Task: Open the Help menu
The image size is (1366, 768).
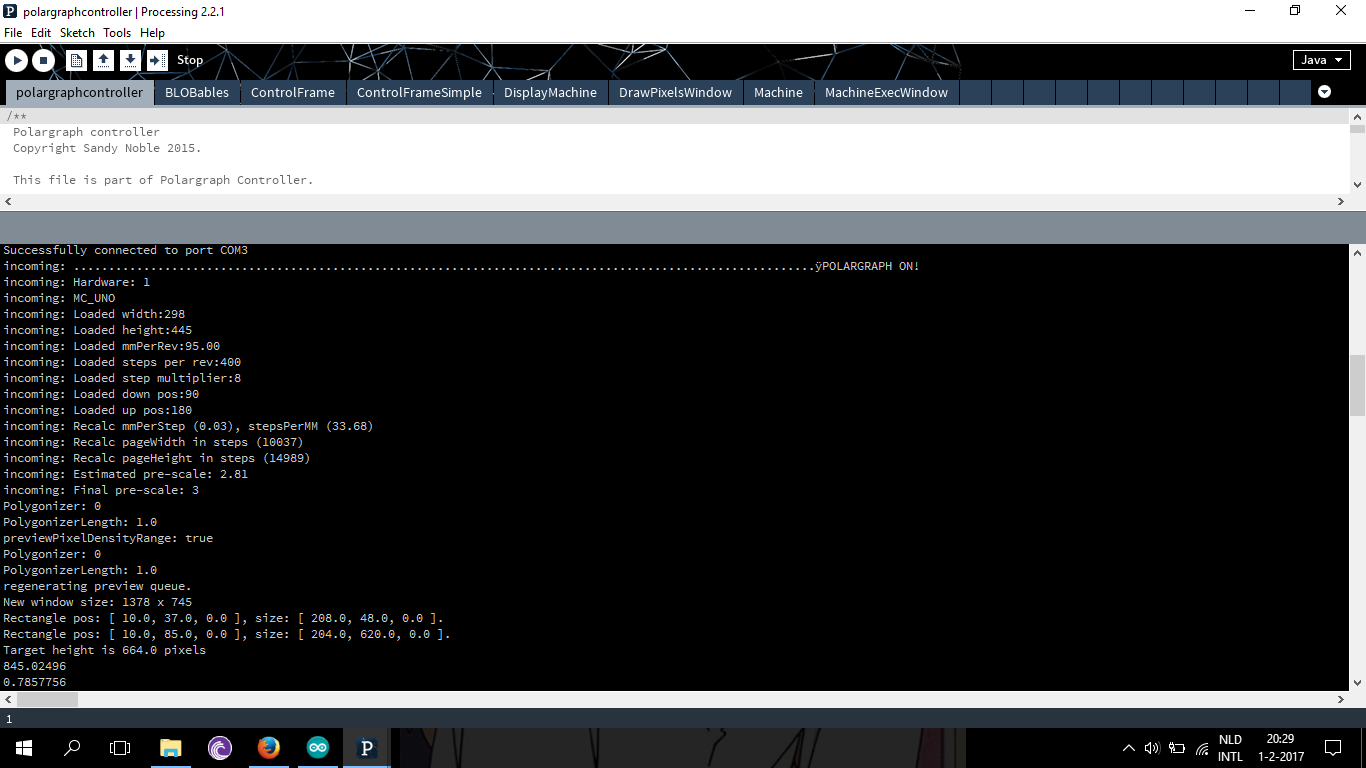Action: [152, 33]
